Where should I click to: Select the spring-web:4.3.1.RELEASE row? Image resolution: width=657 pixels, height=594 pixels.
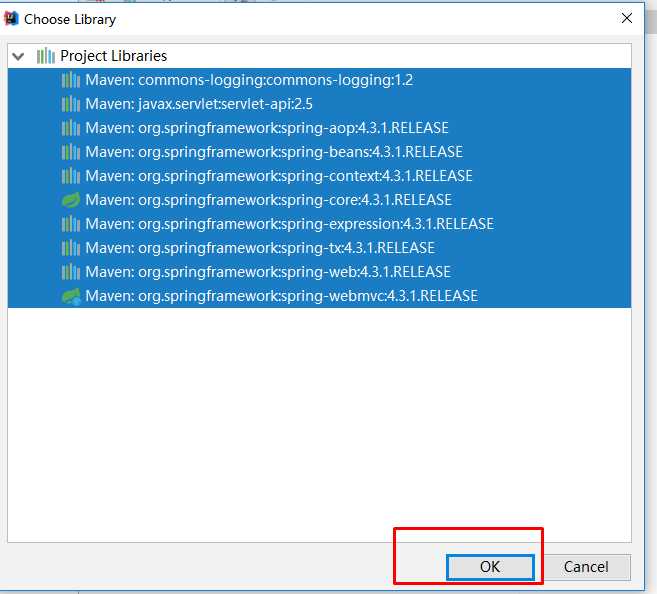coord(319,272)
